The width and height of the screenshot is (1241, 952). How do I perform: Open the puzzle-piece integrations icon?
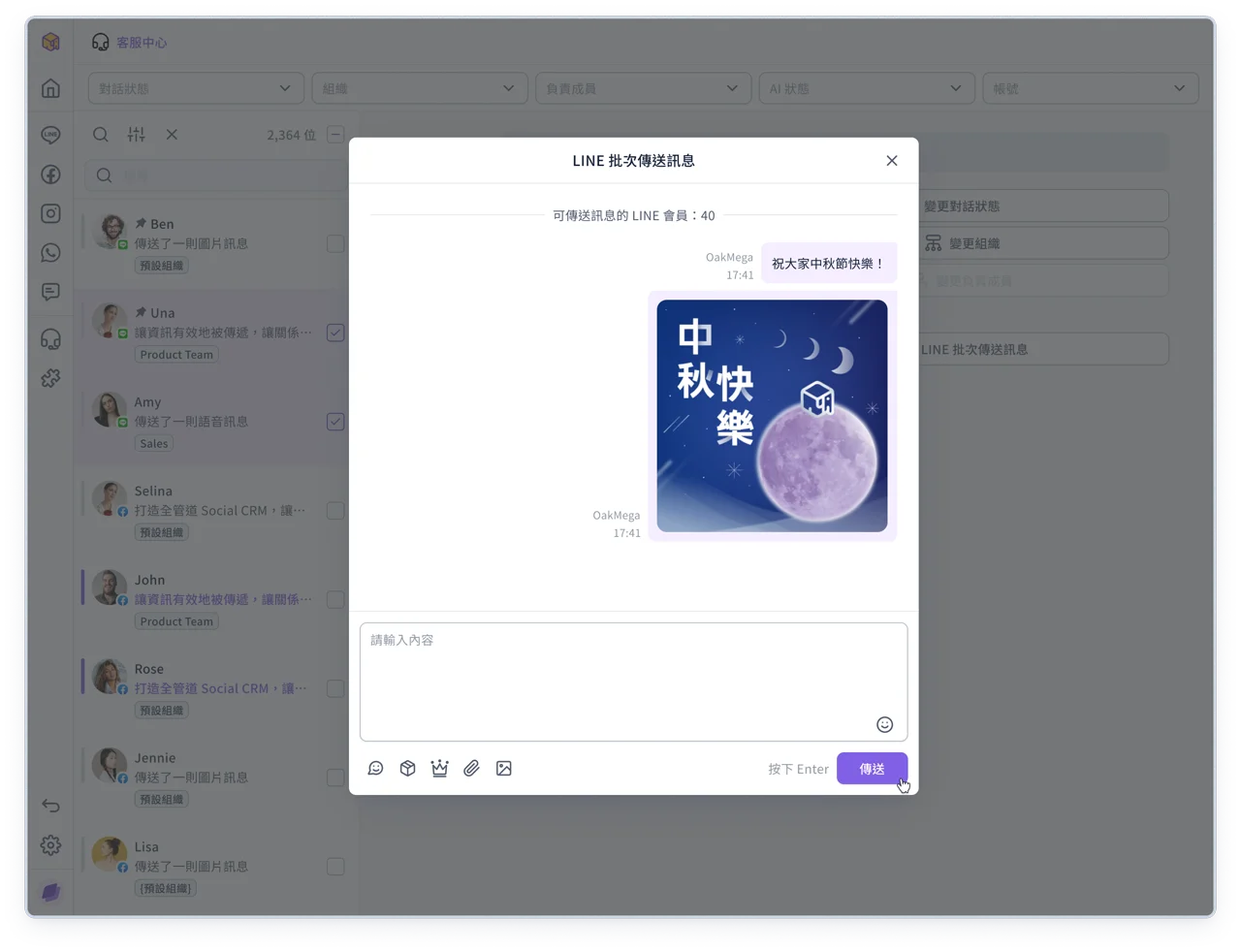(x=51, y=378)
